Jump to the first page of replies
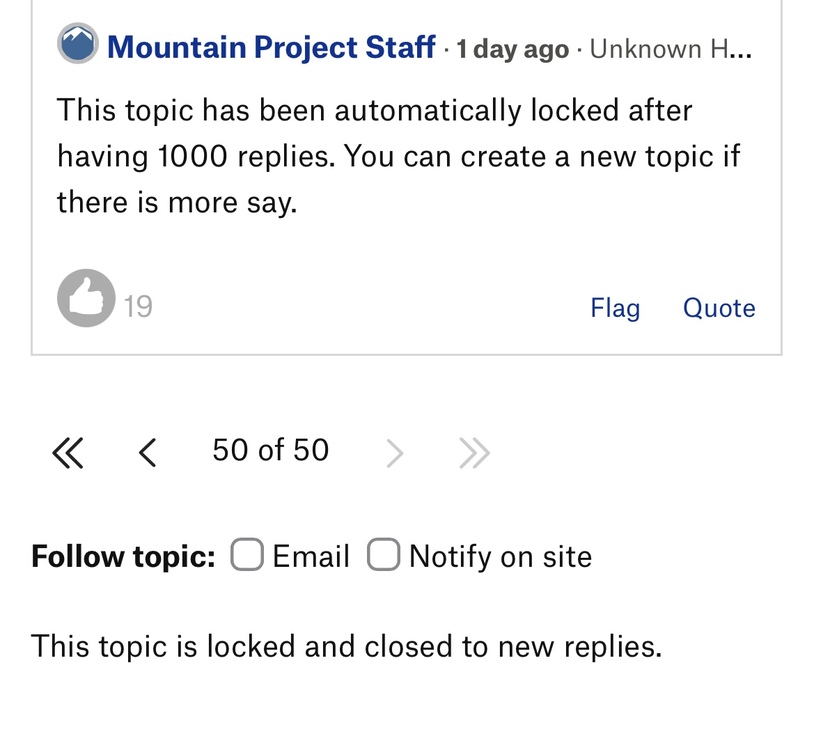The height and width of the screenshot is (750, 814). point(67,454)
